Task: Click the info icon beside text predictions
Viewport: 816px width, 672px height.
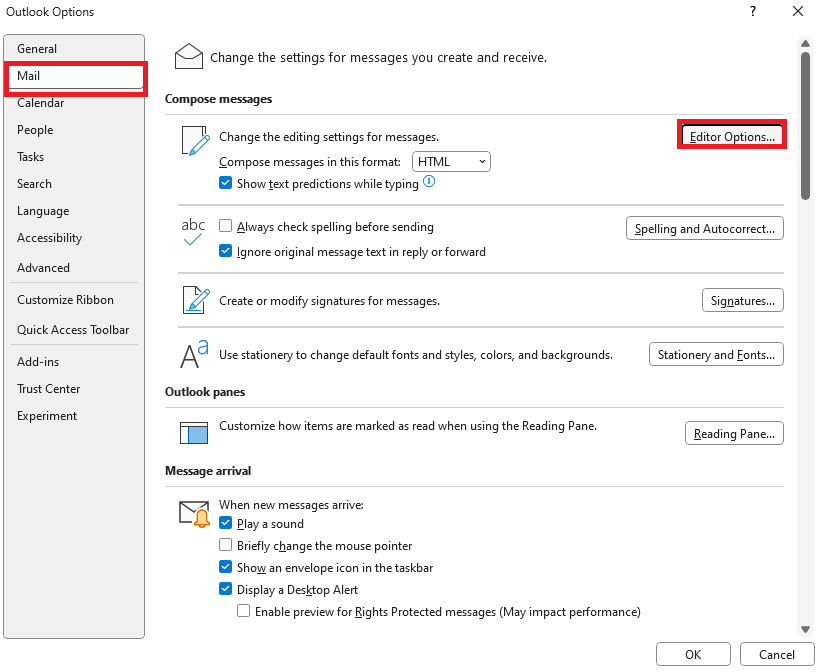Action: pyautogui.click(x=429, y=182)
